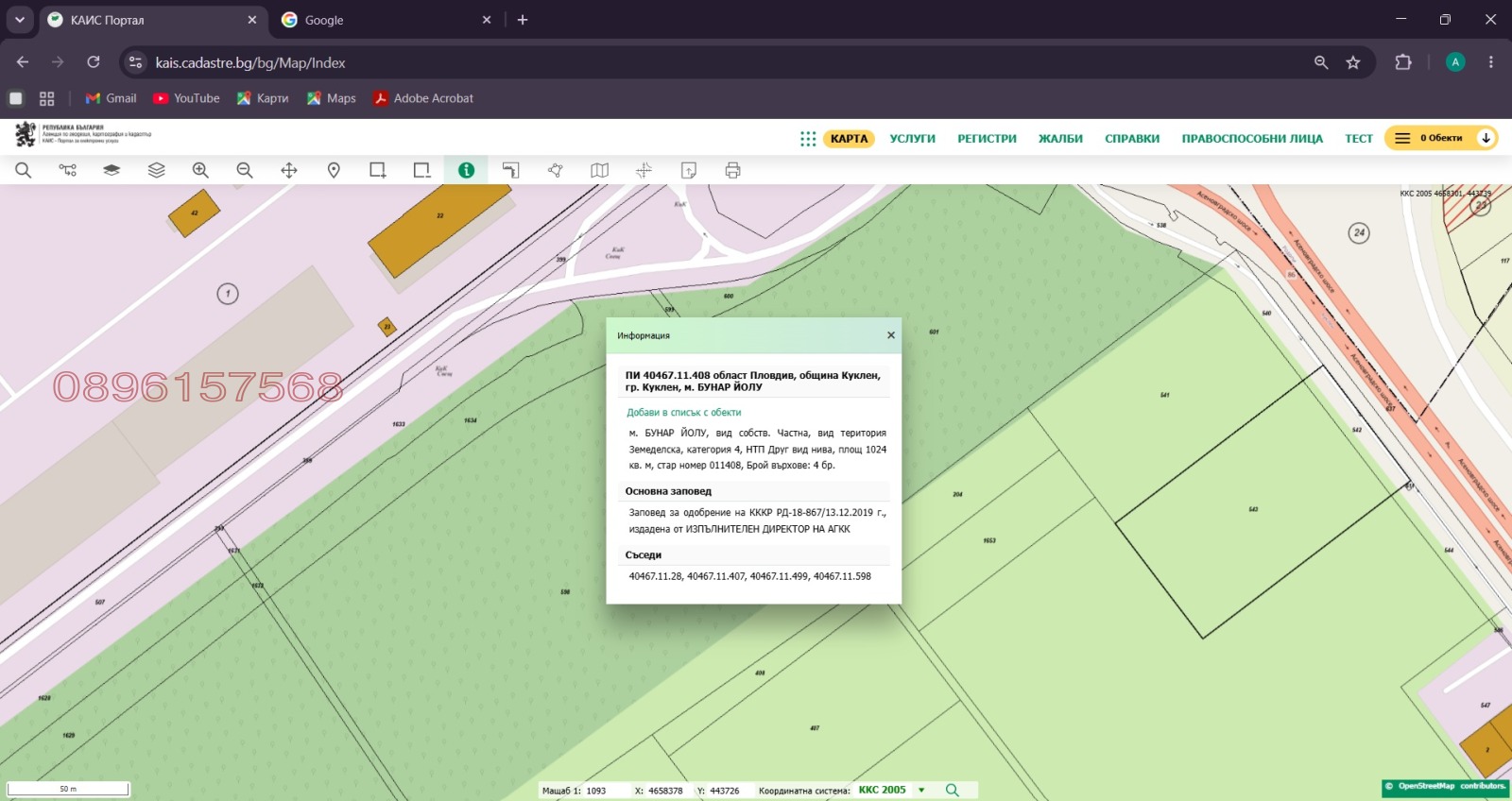Open the folded map view tool
Image resolution: width=1512 pixels, height=801 pixels.
[x=599, y=170]
